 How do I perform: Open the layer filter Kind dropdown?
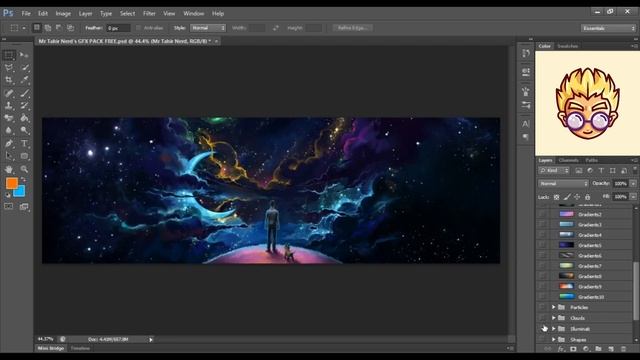tap(554, 171)
